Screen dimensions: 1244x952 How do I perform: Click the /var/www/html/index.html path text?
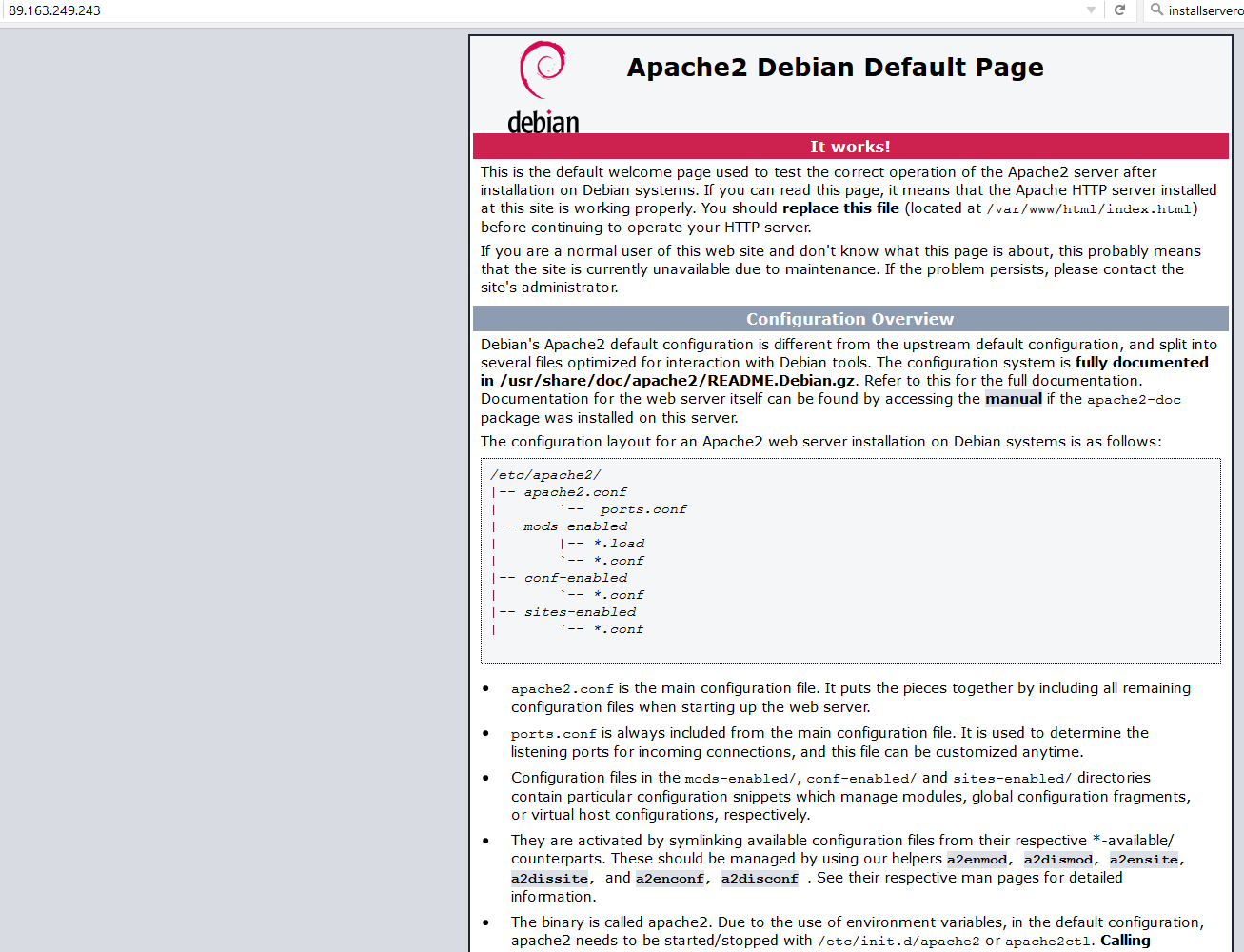[1089, 209]
